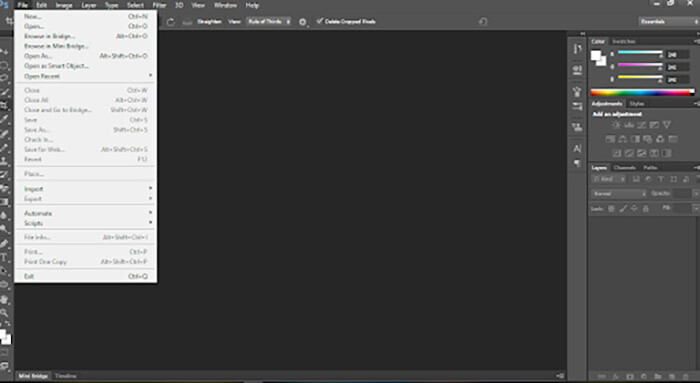The image size is (700, 383).
Task: Add a Hue/Saturation adjustment
Action: coord(610,139)
